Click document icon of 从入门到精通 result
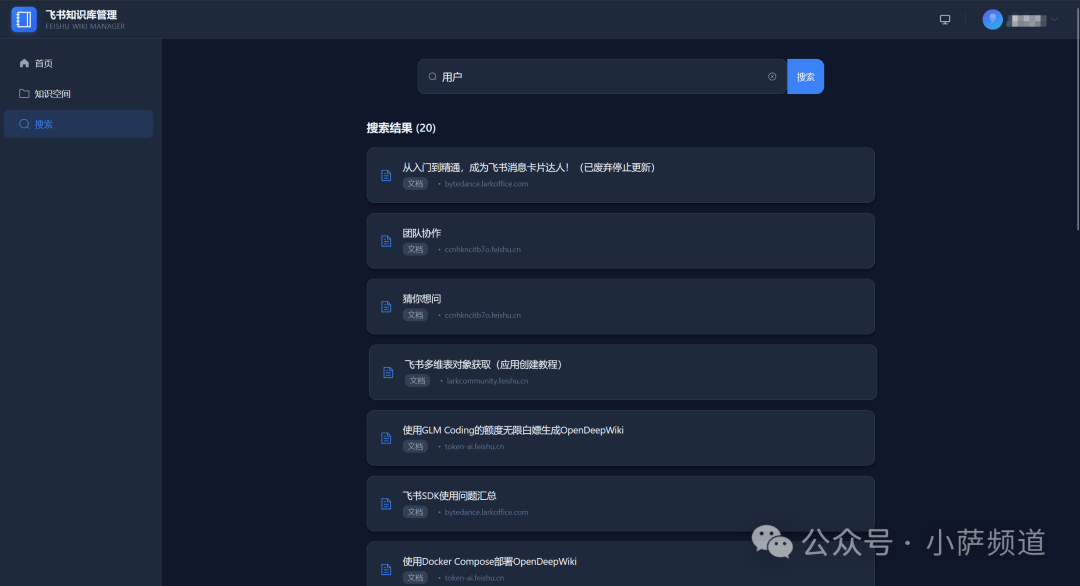Image resolution: width=1080 pixels, height=586 pixels. tap(386, 175)
